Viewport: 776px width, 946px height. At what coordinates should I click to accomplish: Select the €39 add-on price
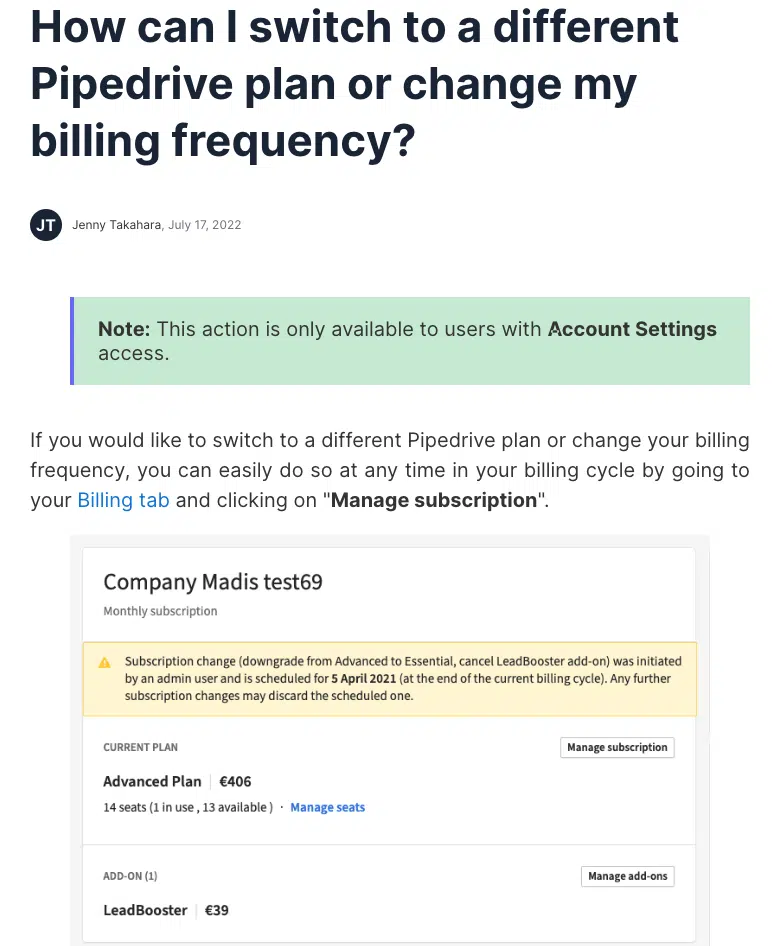click(x=217, y=910)
